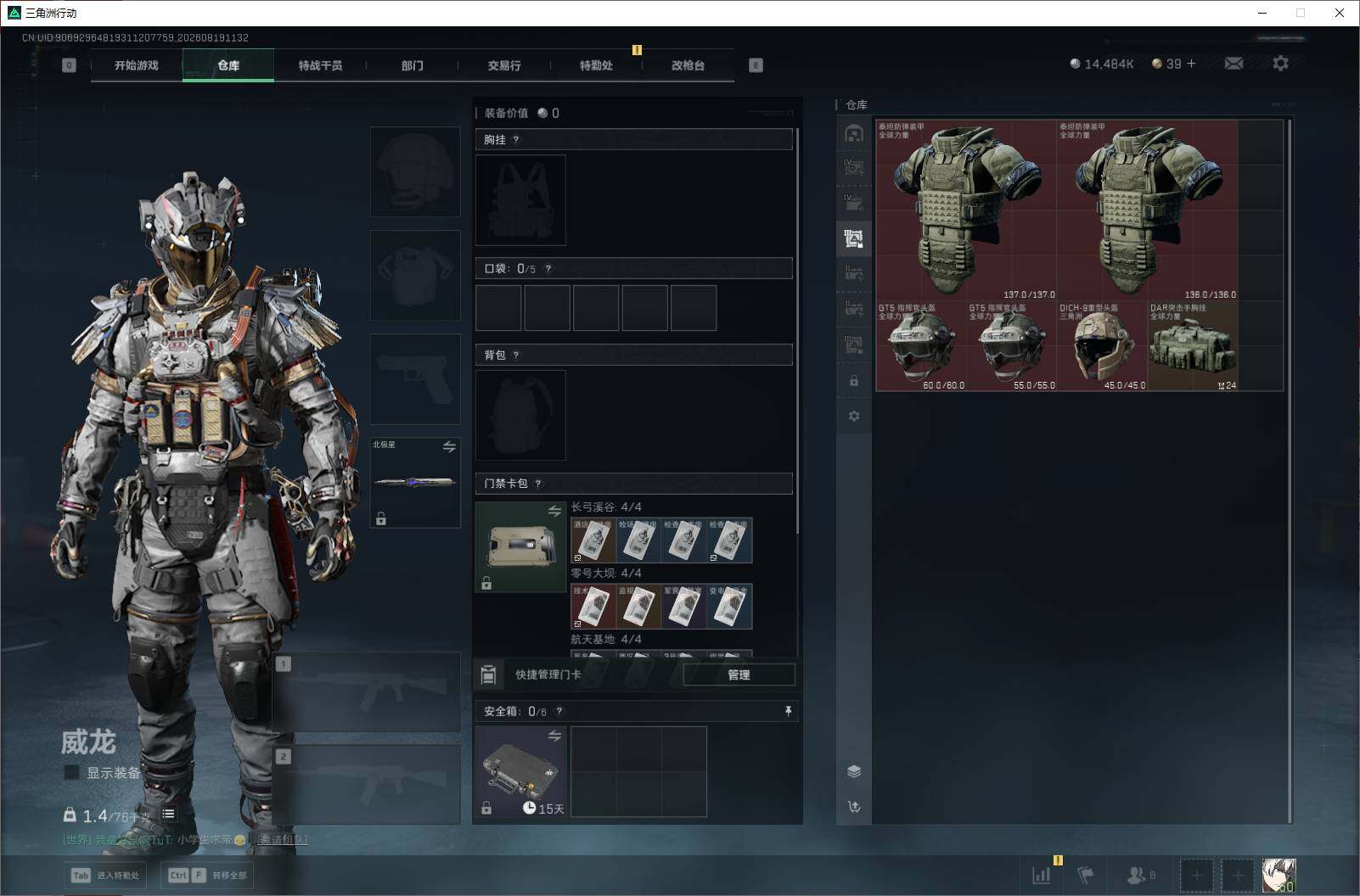1360x896 pixels.
Task: Click the padlock icon in the warehouse sidebar
Action: click(854, 381)
